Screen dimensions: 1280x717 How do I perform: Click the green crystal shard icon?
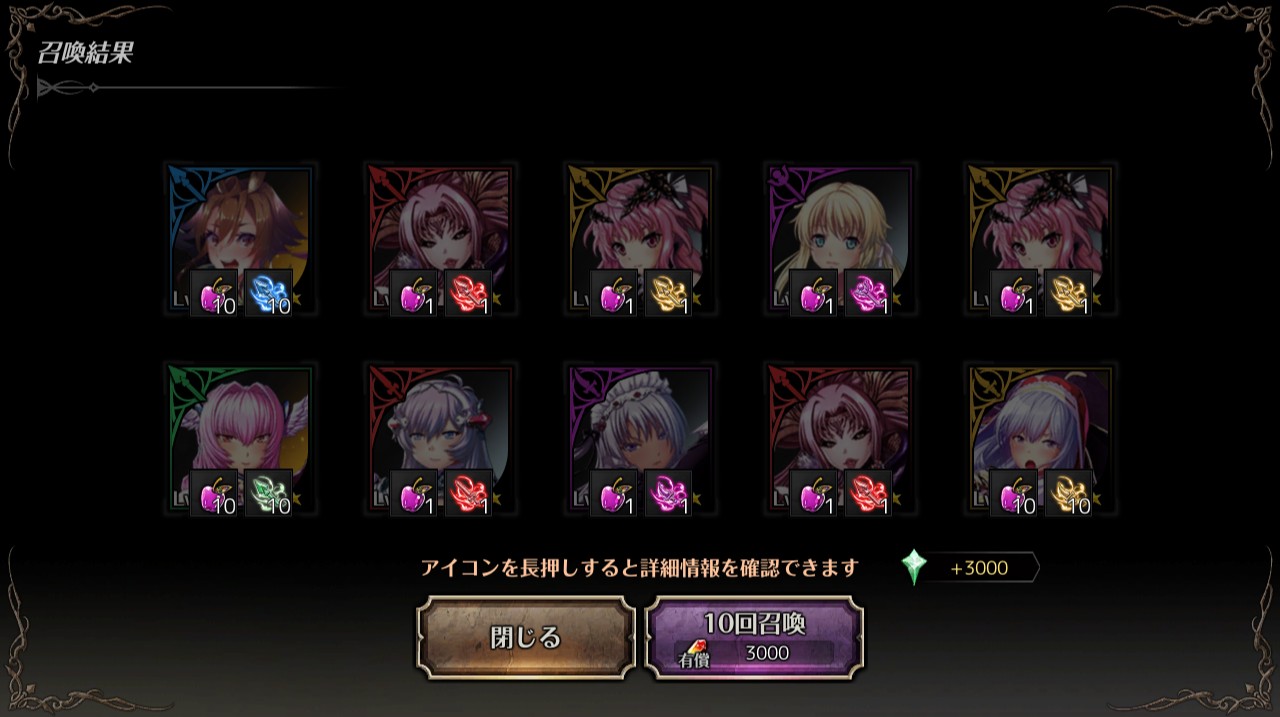click(x=268, y=493)
